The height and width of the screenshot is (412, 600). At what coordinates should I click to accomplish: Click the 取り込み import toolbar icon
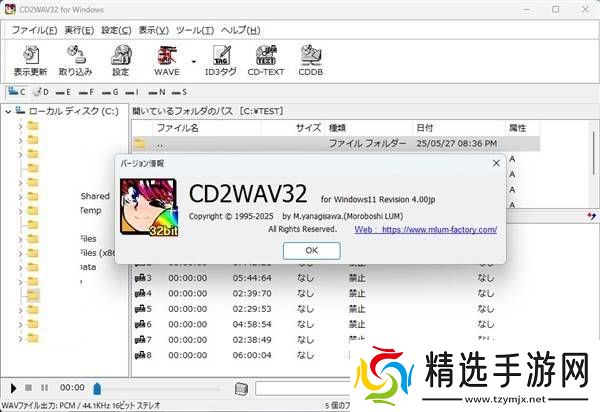click(x=75, y=56)
